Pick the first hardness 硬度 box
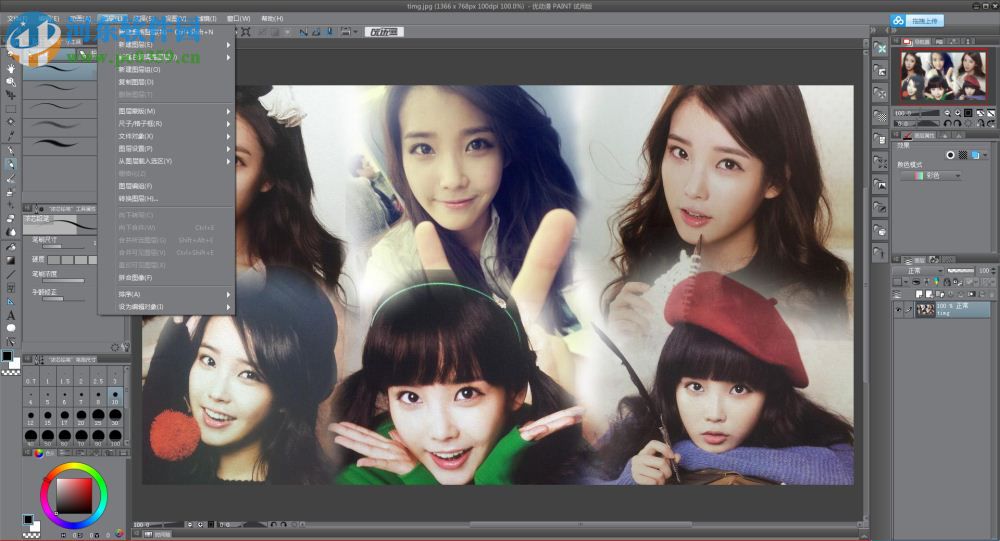Screen dimensions: 1000x541 [x=54, y=260]
